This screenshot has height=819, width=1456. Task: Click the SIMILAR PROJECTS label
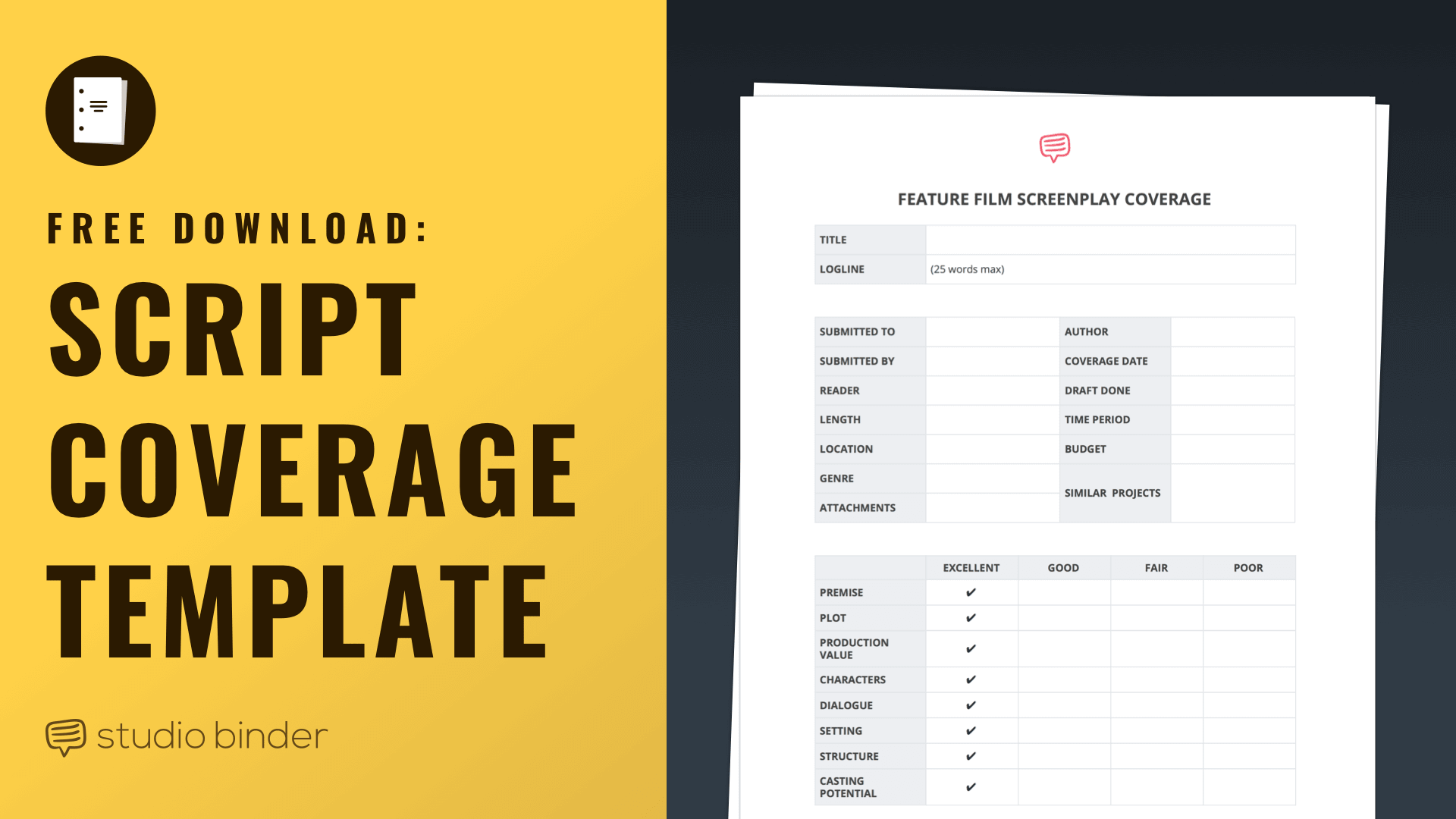(1112, 493)
